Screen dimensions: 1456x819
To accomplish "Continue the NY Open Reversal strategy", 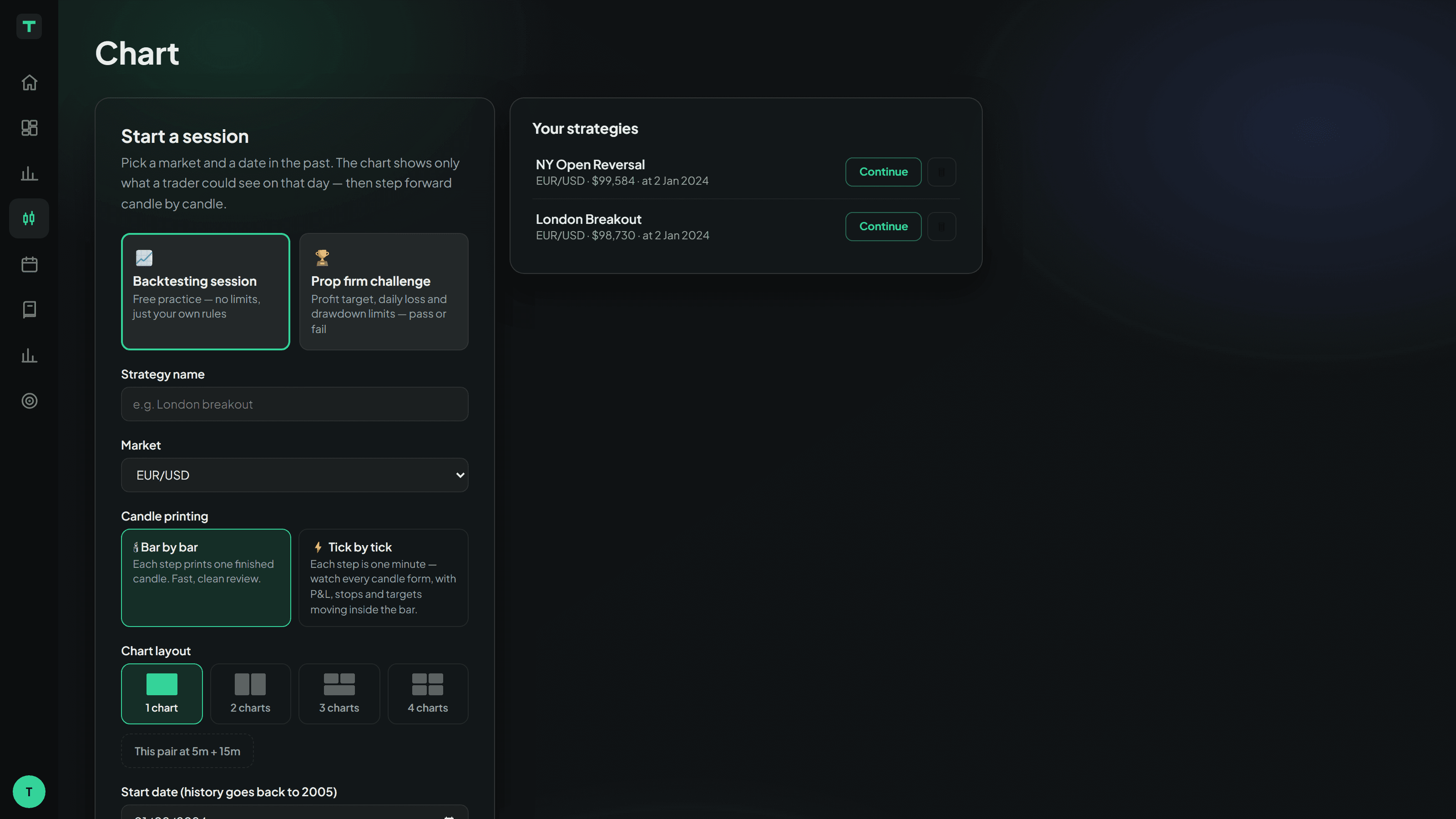I will (884, 172).
